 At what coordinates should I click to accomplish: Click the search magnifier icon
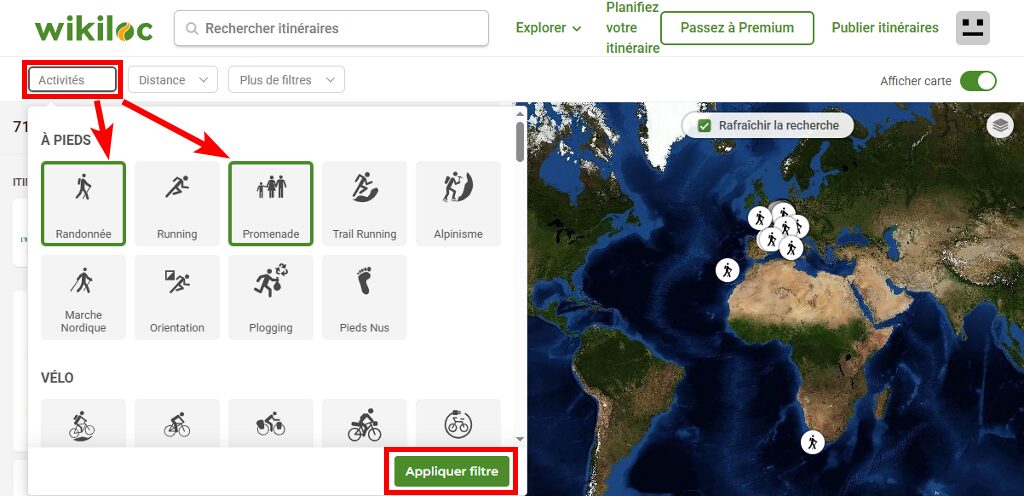coord(192,29)
